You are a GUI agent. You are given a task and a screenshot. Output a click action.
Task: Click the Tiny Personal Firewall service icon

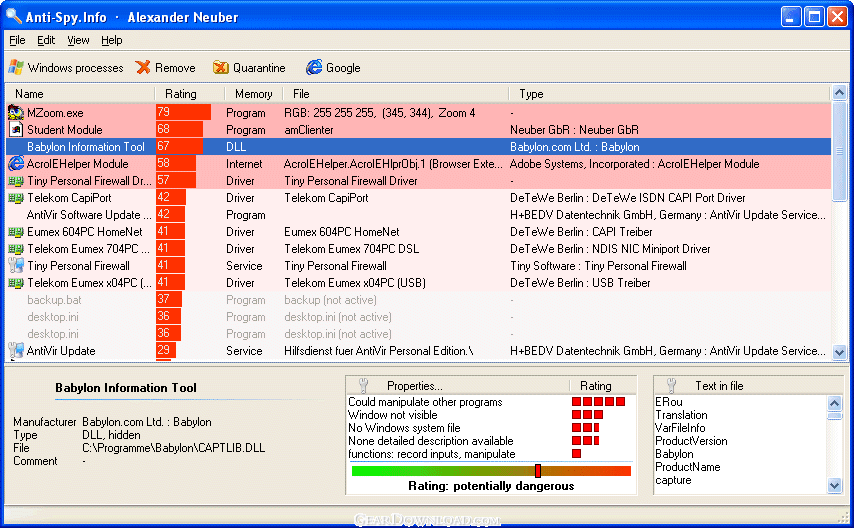click(x=16, y=266)
